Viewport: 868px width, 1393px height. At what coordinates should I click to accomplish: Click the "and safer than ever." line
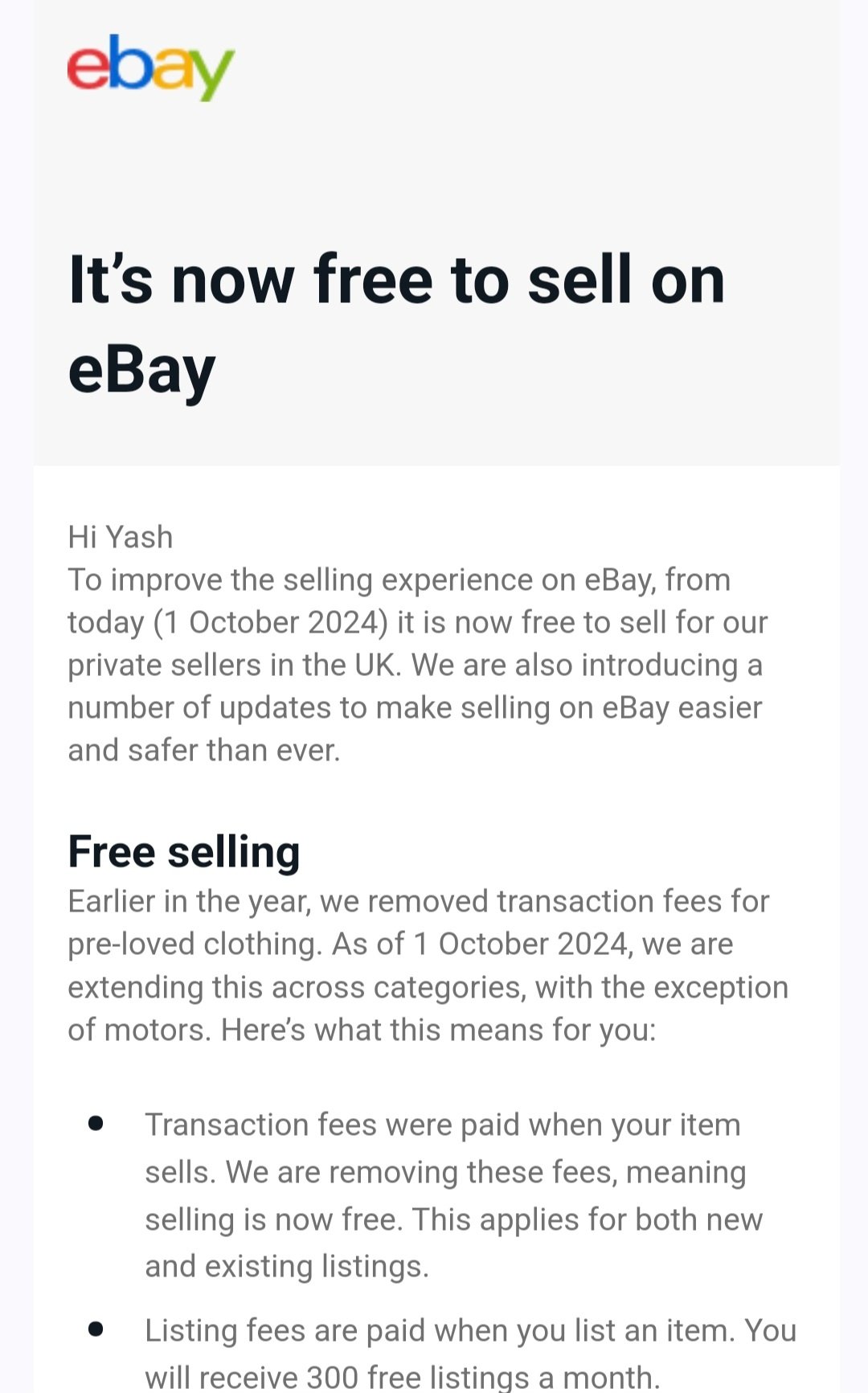tap(204, 750)
